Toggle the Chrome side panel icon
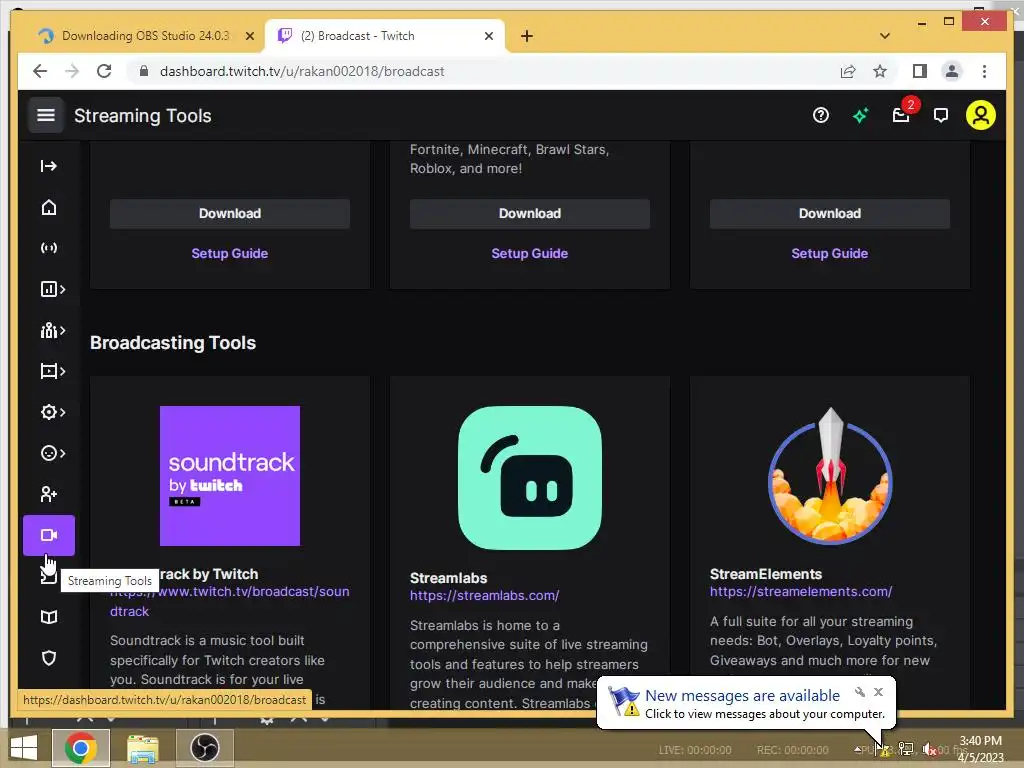Screen dimensions: 1024x768 pos(920,71)
